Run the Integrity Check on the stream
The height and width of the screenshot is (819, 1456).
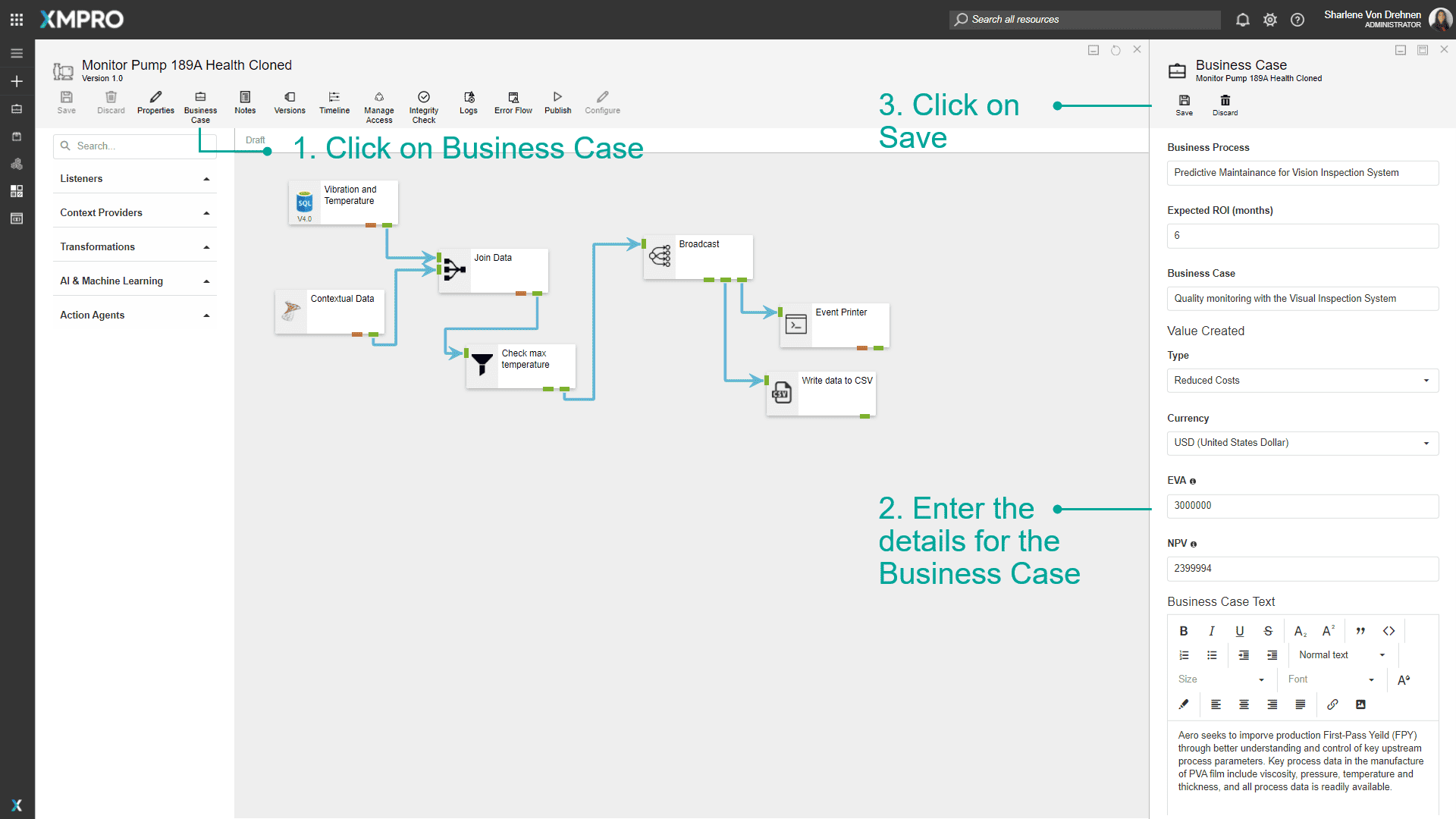pyautogui.click(x=423, y=104)
